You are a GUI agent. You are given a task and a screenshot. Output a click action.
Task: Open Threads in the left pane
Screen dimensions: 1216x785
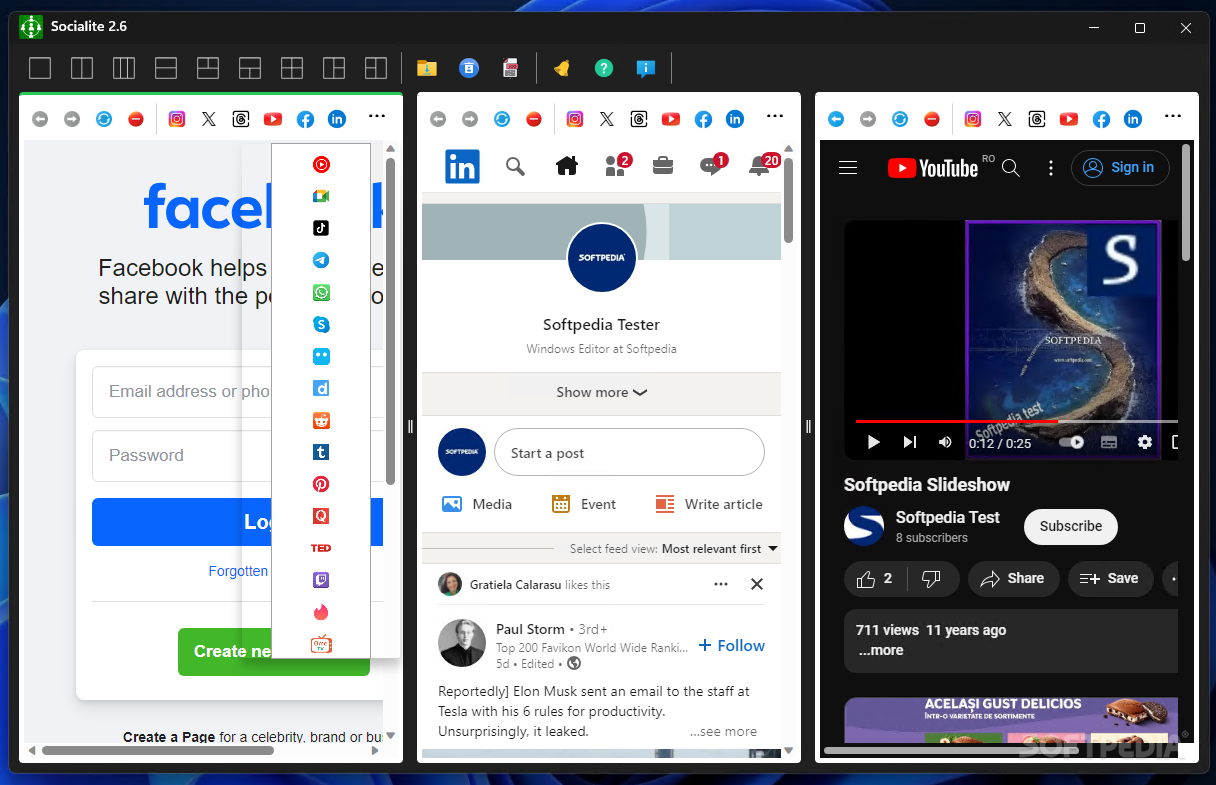click(241, 119)
